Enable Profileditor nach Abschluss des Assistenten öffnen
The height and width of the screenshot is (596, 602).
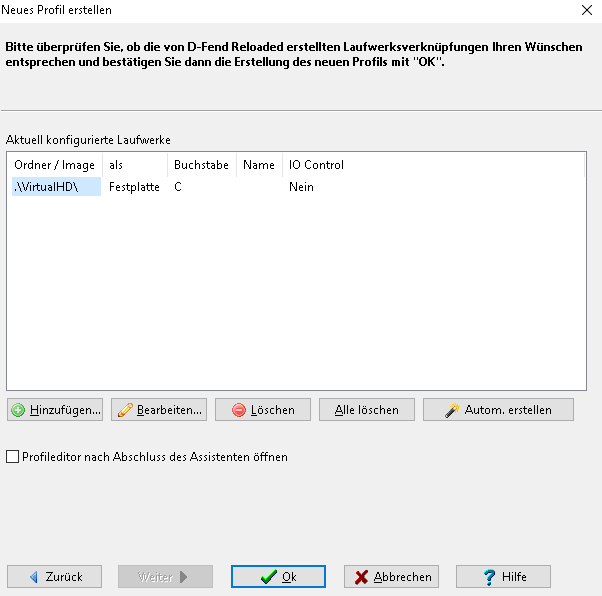13,457
